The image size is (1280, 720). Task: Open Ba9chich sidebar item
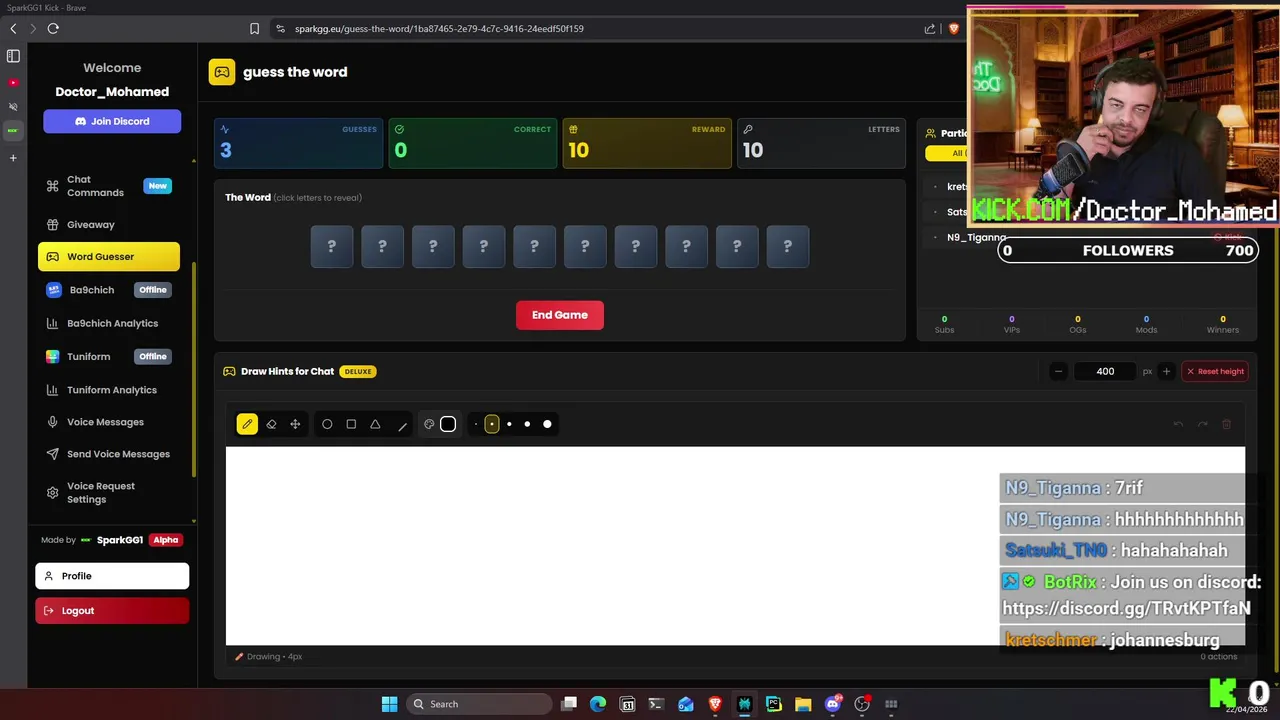coord(109,290)
